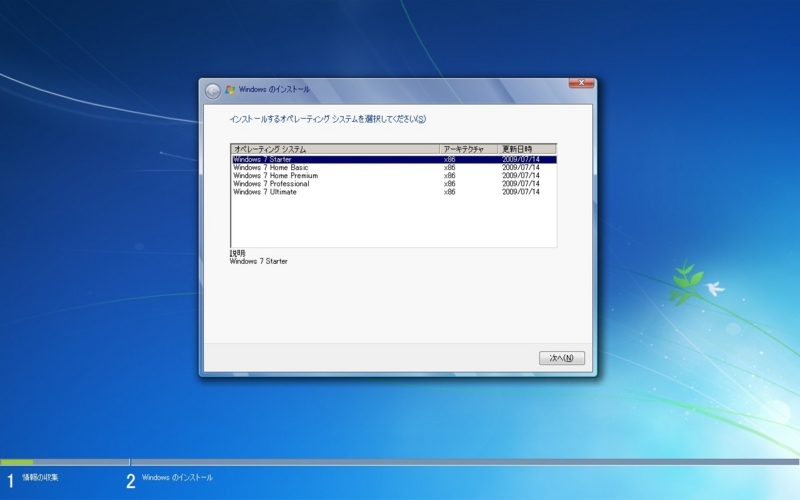Click date cell of Windows 7 Home Premium
800x500 pixels.
(x=520, y=176)
